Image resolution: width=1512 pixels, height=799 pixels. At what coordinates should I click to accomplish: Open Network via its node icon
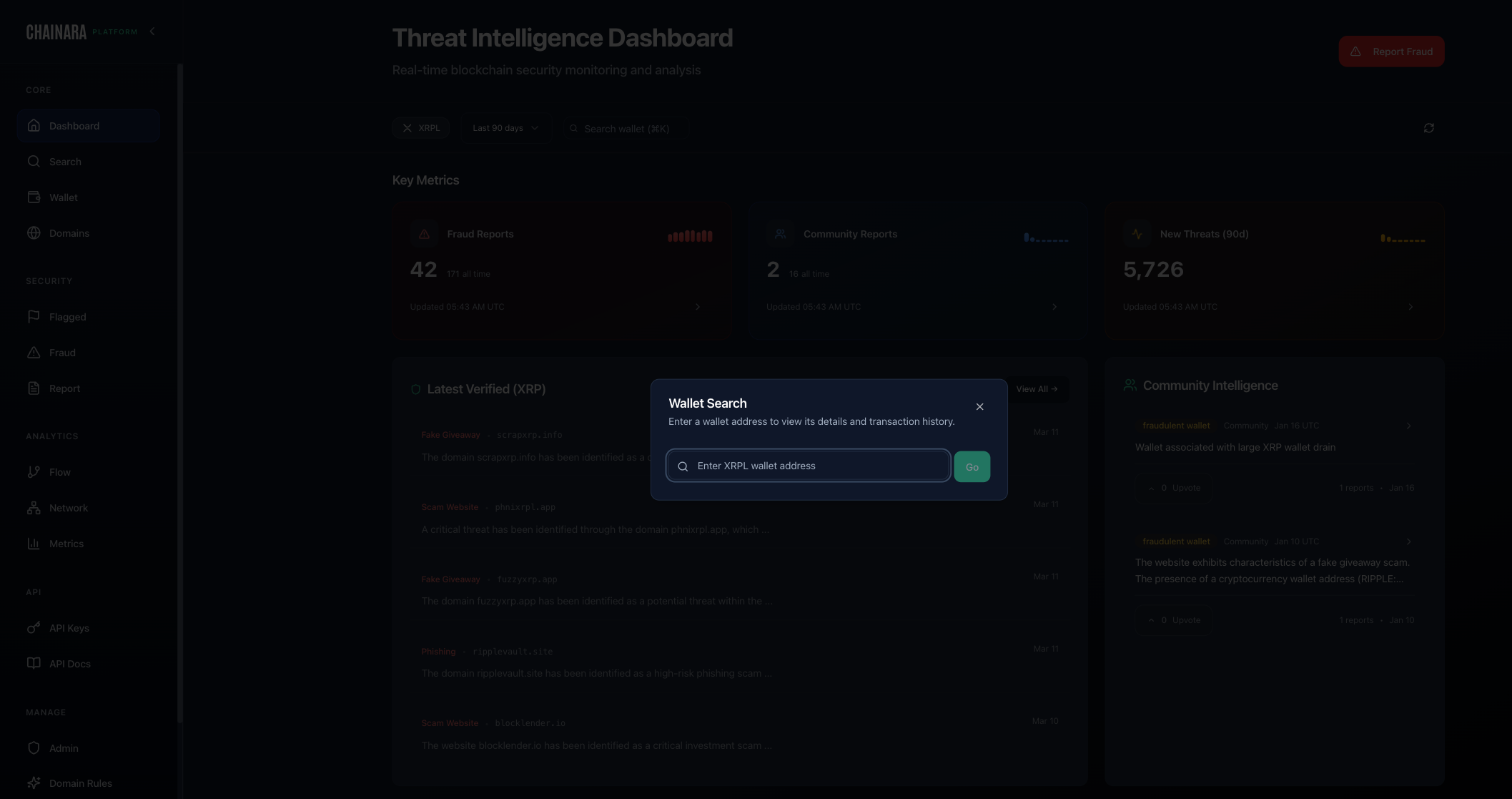(34, 507)
